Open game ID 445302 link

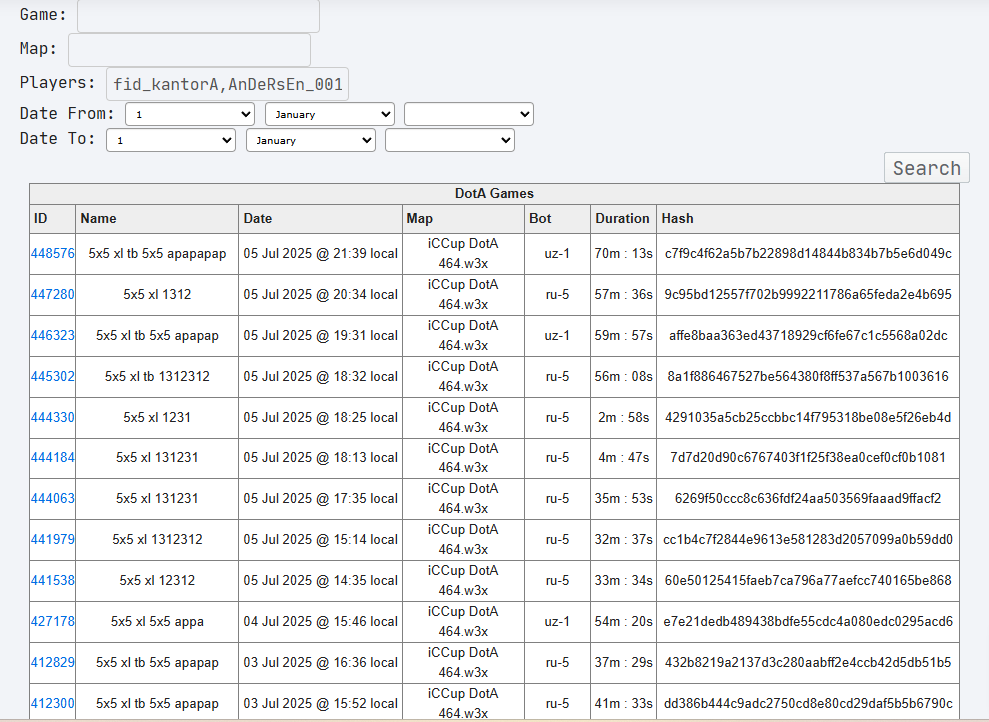click(52, 376)
